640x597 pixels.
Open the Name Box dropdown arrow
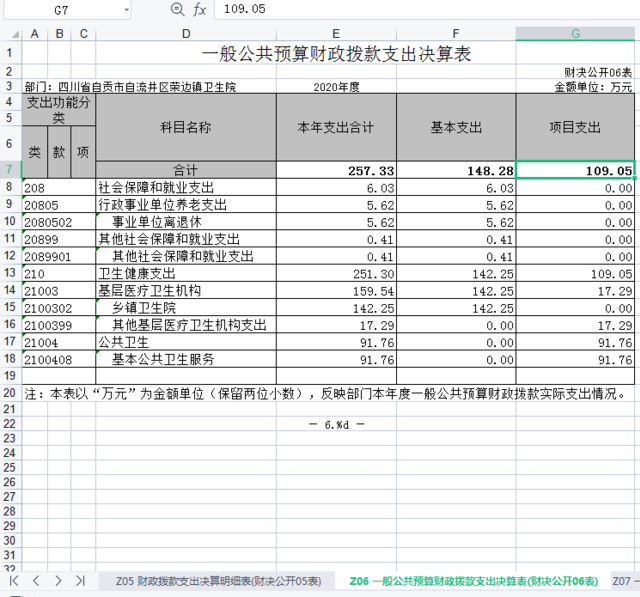(x=126, y=9)
